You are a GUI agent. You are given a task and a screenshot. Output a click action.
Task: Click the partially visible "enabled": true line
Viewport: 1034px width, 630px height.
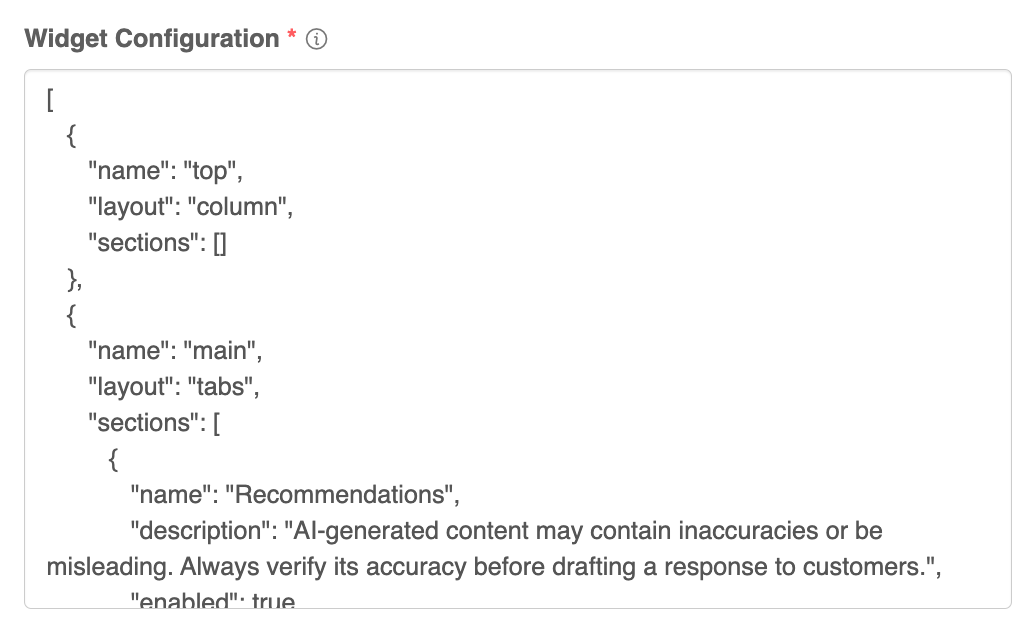pyautogui.click(x=213, y=601)
